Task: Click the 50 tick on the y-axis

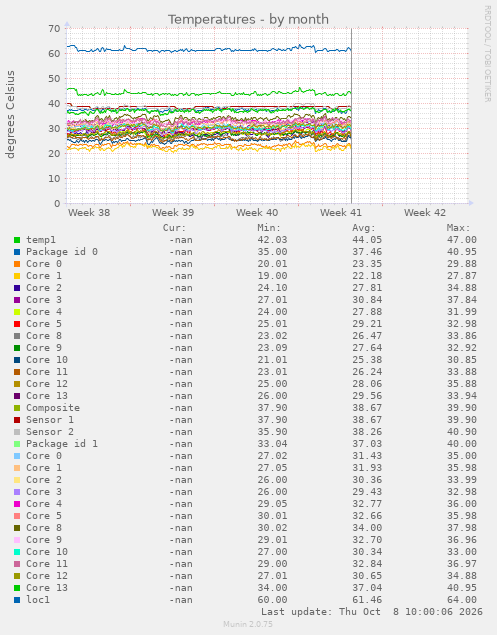Action: pyautogui.click(x=54, y=79)
